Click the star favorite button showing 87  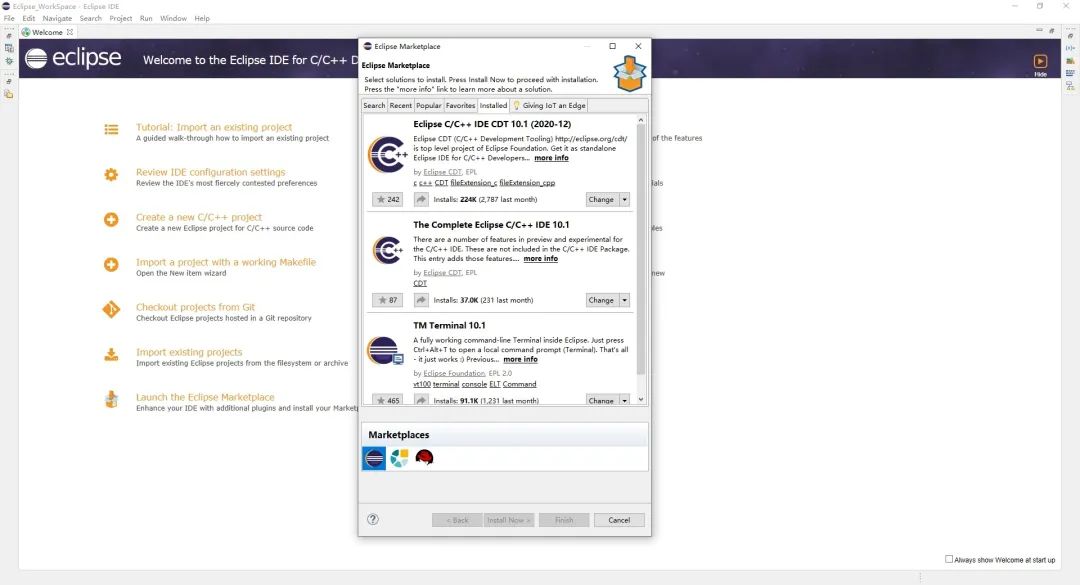(x=387, y=300)
